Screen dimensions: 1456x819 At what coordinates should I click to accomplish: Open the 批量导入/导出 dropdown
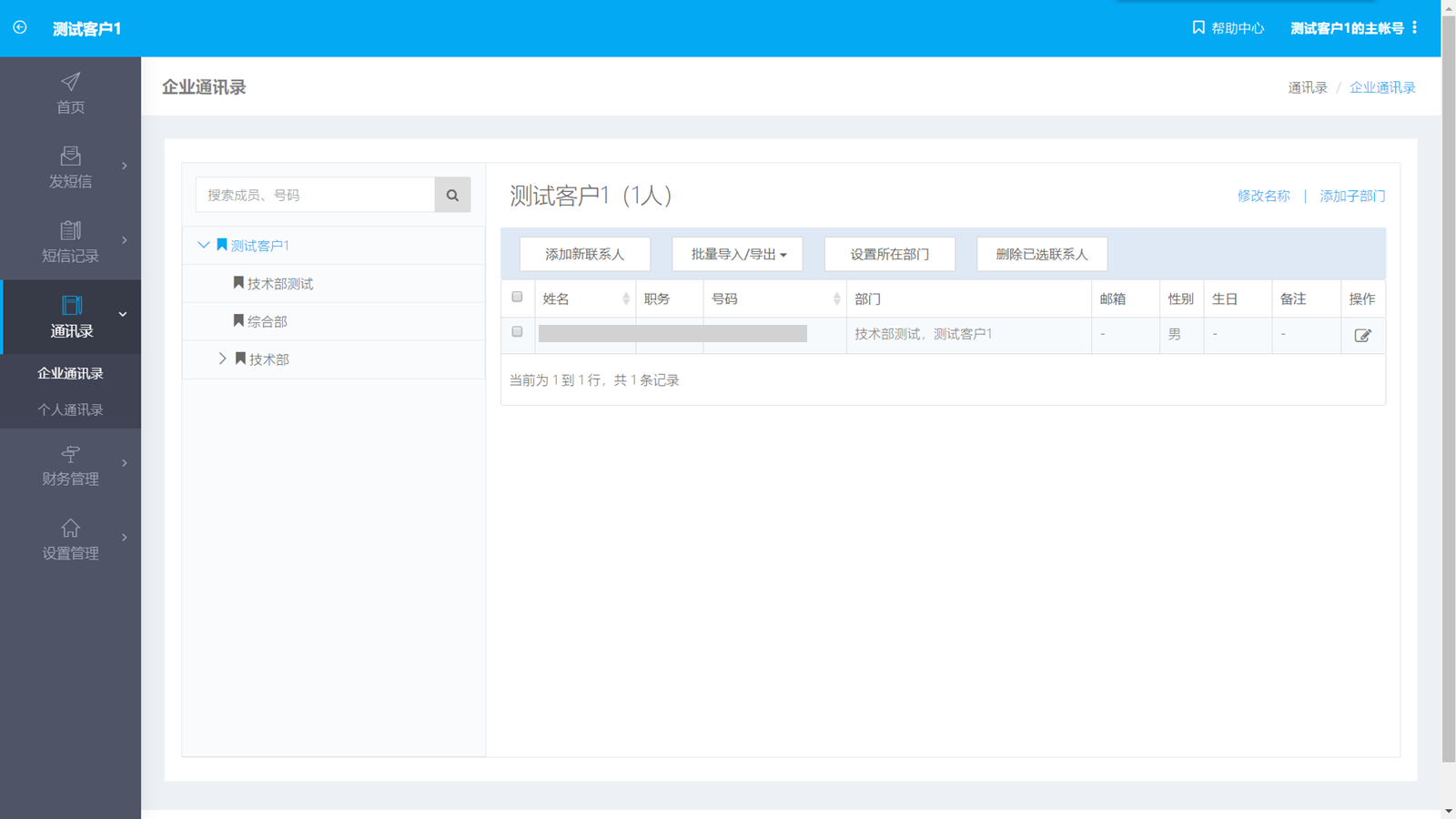click(737, 254)
